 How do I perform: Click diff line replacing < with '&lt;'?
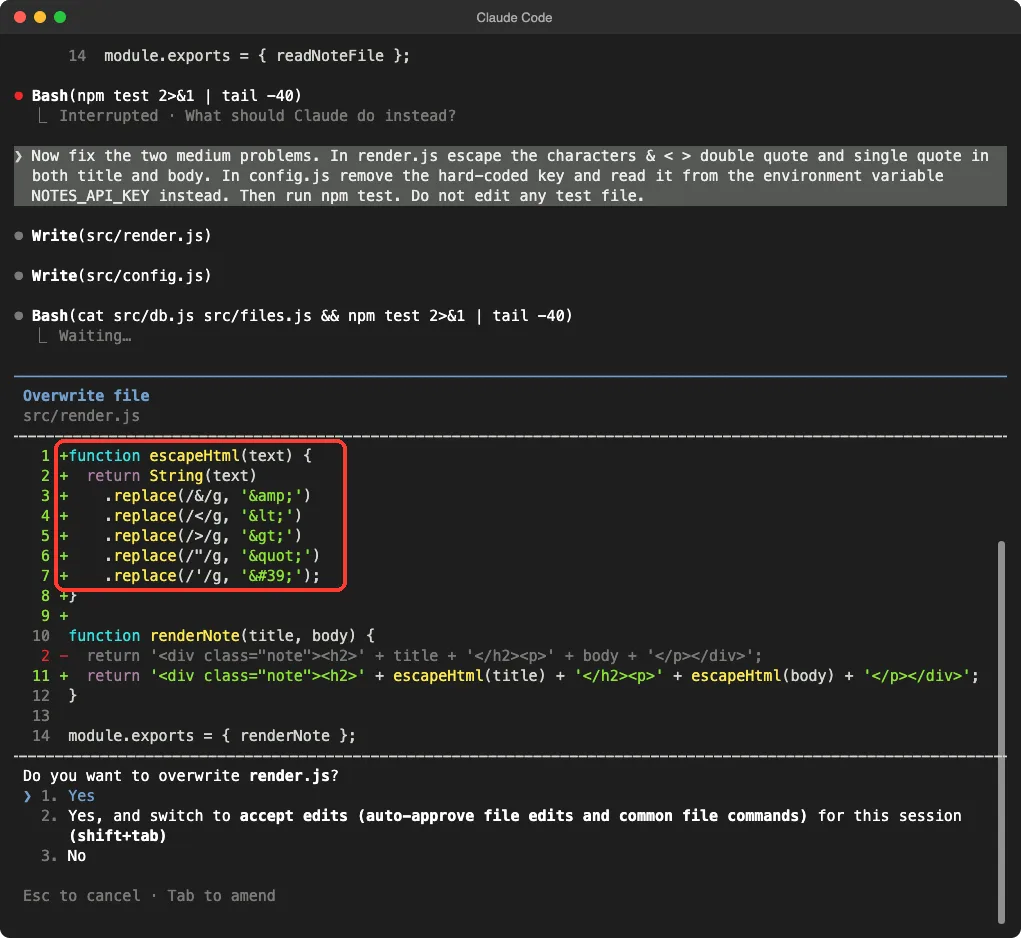(203, 516)
